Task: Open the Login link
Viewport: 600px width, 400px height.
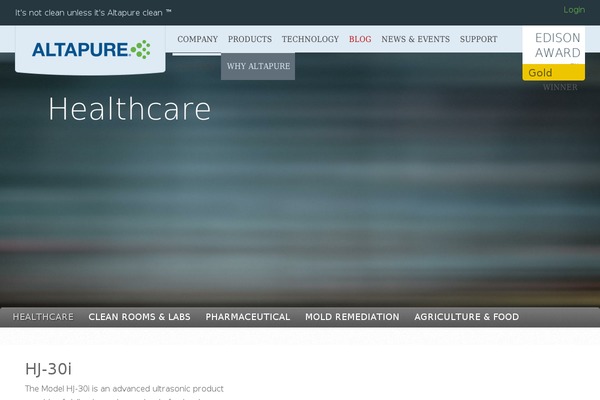Action: [574, 10]
